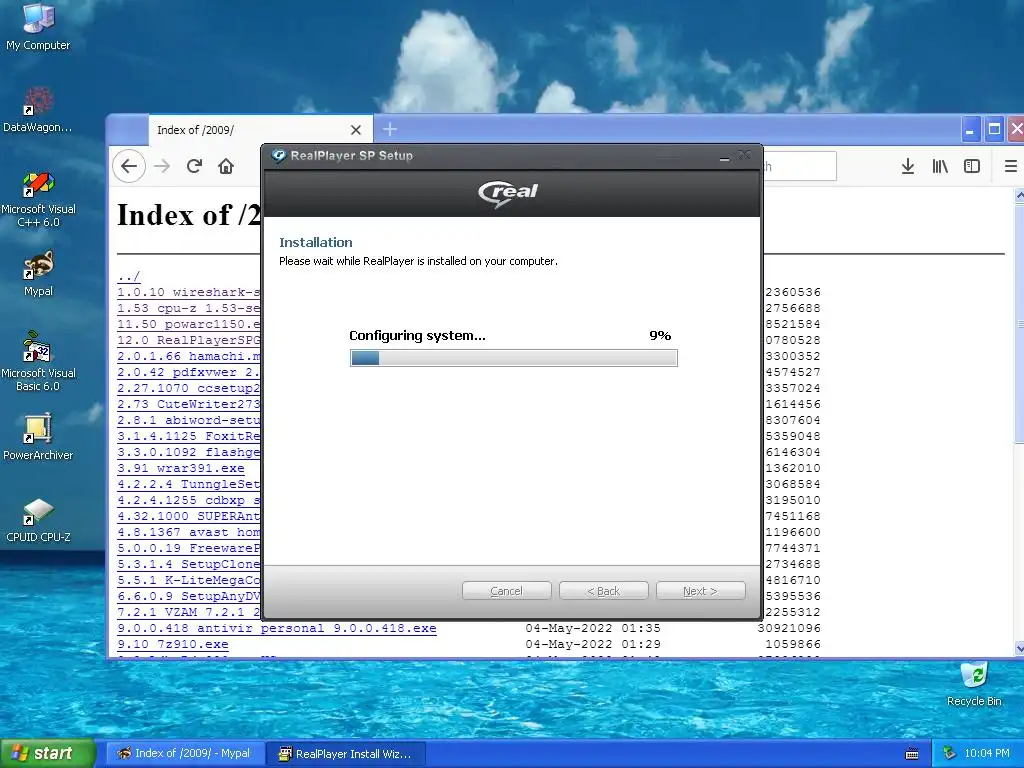Click the page scrollbar down arrow

point(1019,648)
